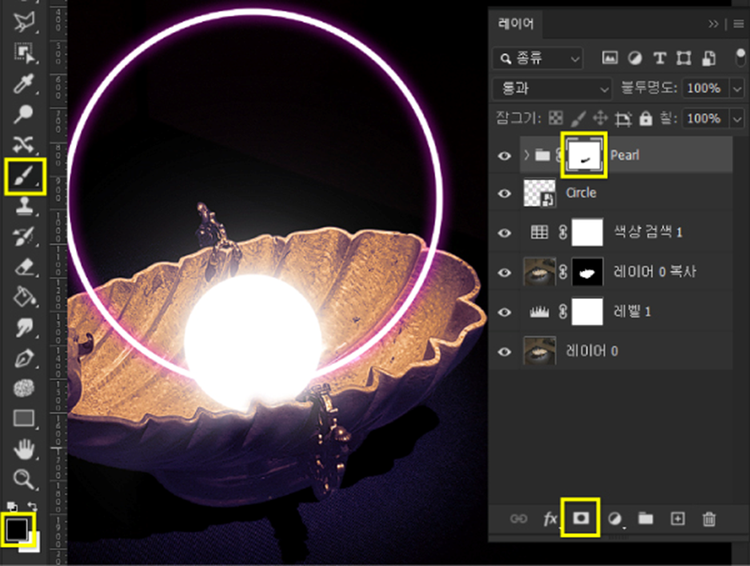This screenshot has height=566, width=750.
Task: Select the Eraser tool
Action: 24,266
